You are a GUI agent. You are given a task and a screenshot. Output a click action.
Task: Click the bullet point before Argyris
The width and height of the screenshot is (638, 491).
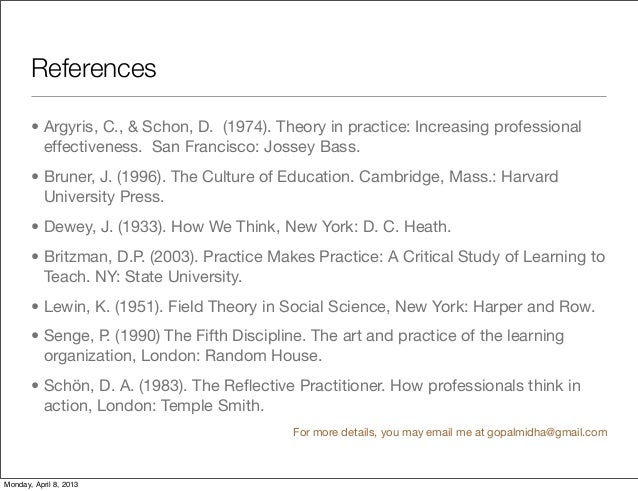[x=35, y=130]
